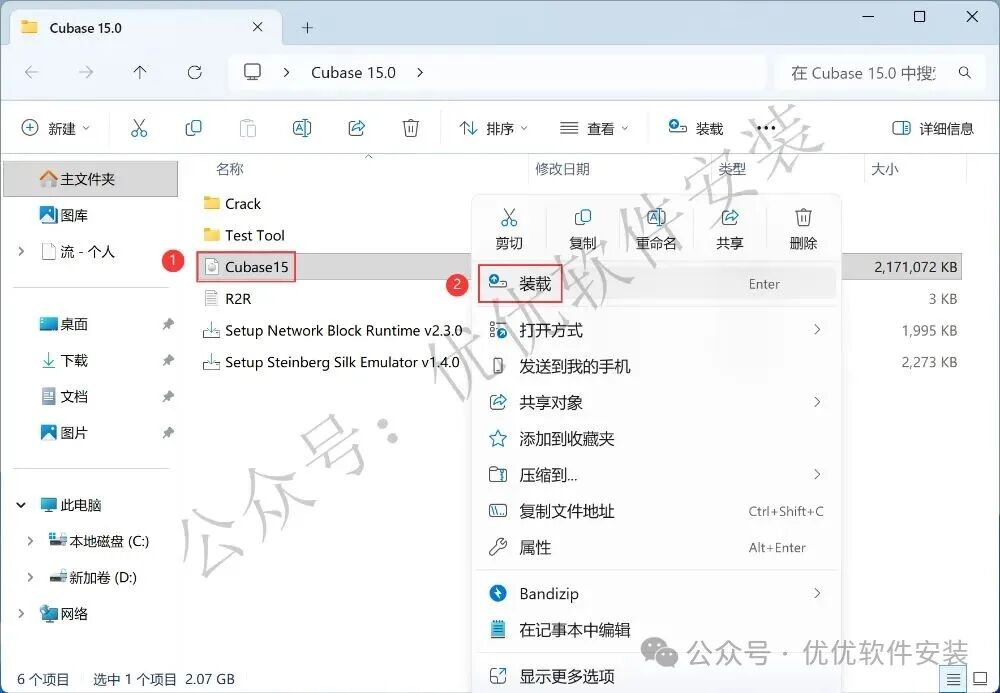
Task: Expand the 网络 tree node
Action: 21,613
